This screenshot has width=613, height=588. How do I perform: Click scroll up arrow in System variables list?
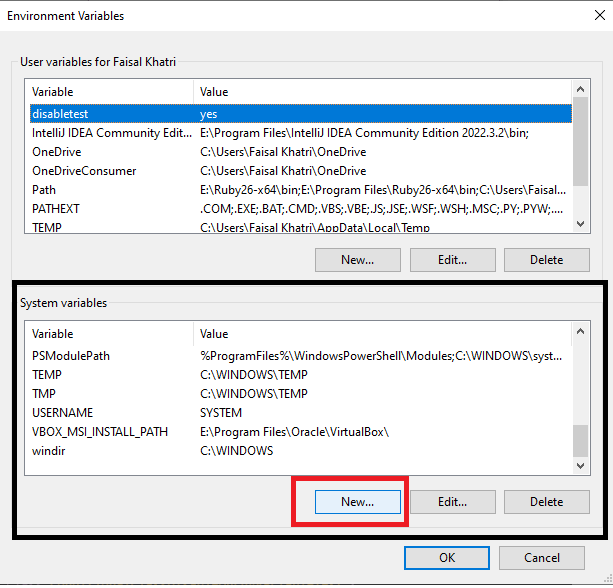coord(581,332)
